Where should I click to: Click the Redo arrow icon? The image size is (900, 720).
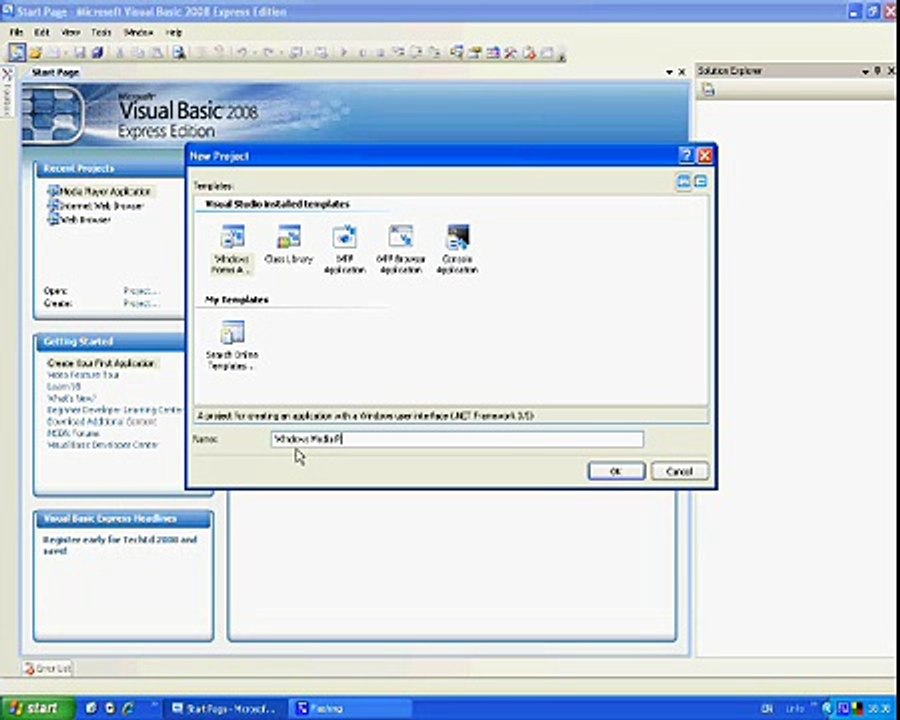268,53
